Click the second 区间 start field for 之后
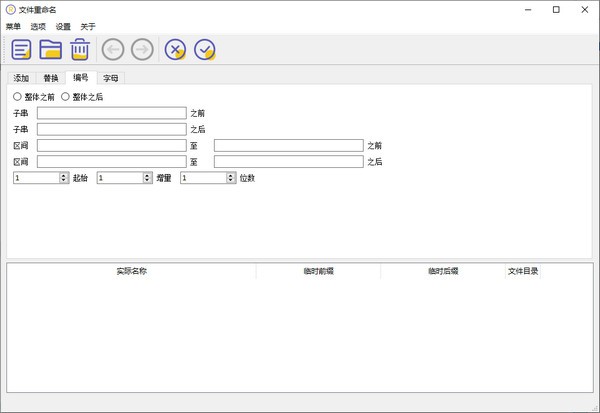The image size is (600, 413). pyautogui.click(x=112, y=162)
